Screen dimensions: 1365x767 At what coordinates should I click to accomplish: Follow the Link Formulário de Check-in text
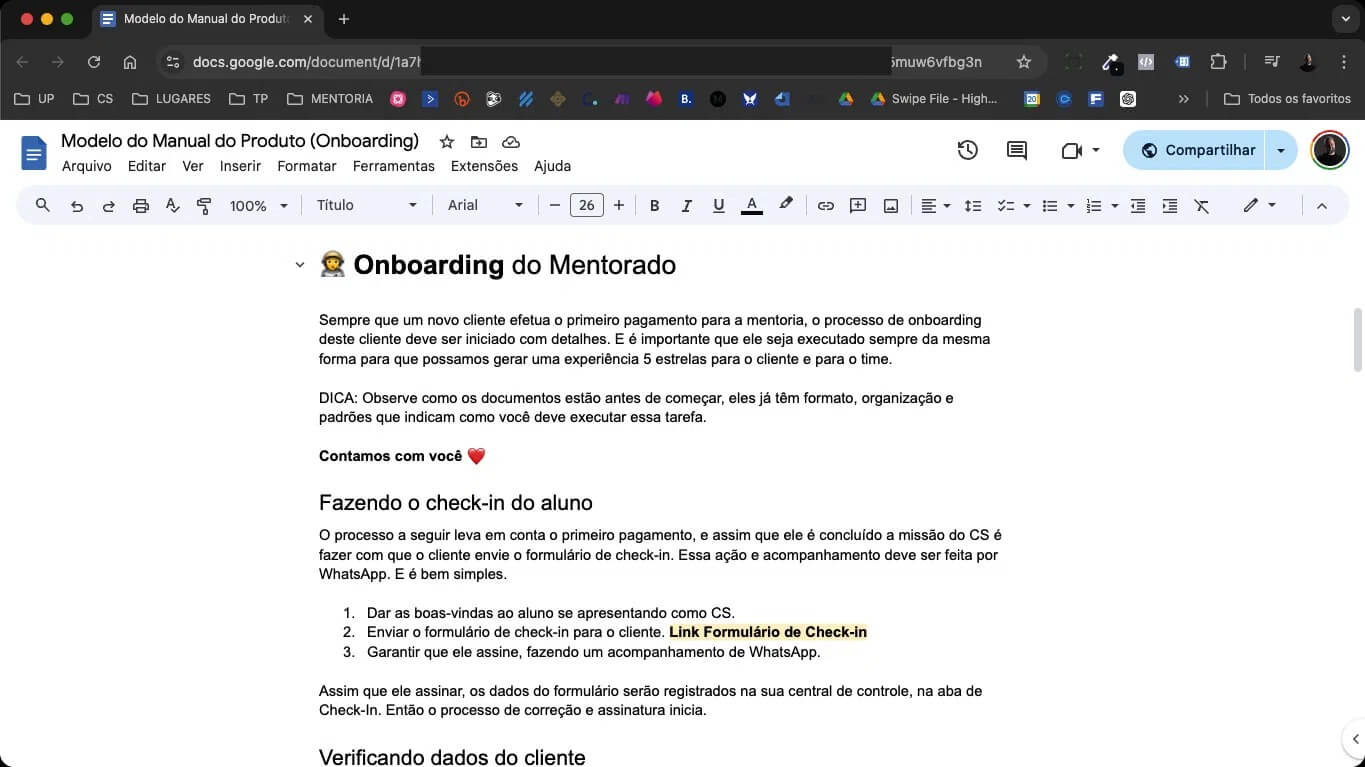pos(768,632)
